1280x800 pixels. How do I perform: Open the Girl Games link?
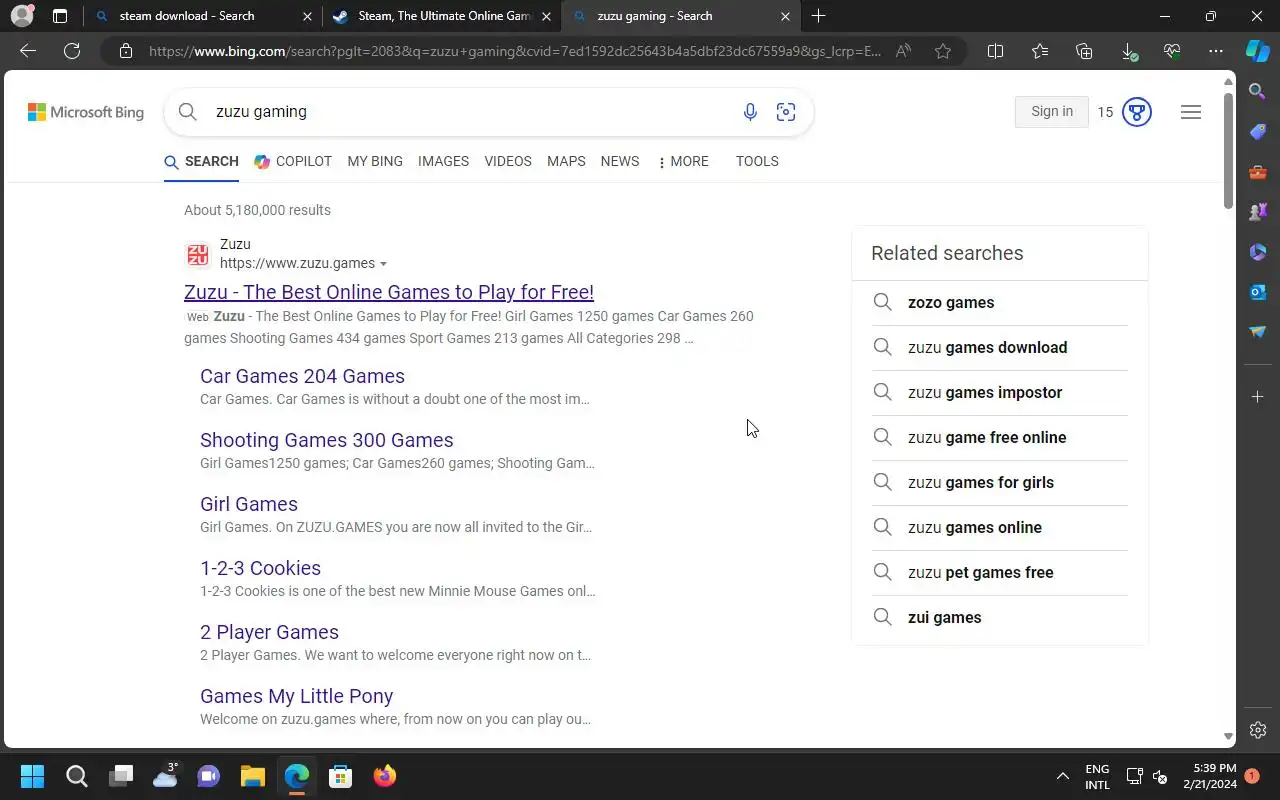click(x=249, y=504)
